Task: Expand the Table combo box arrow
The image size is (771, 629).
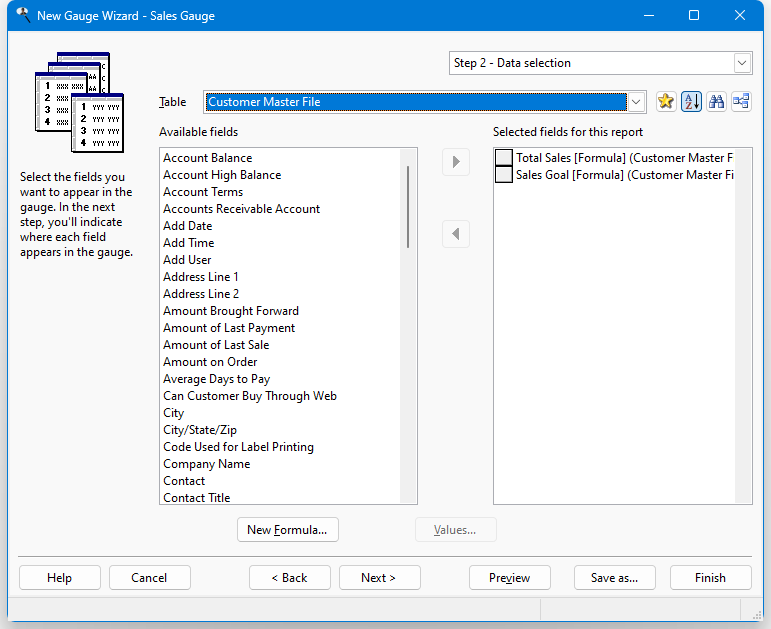Action: pos(636,102)
